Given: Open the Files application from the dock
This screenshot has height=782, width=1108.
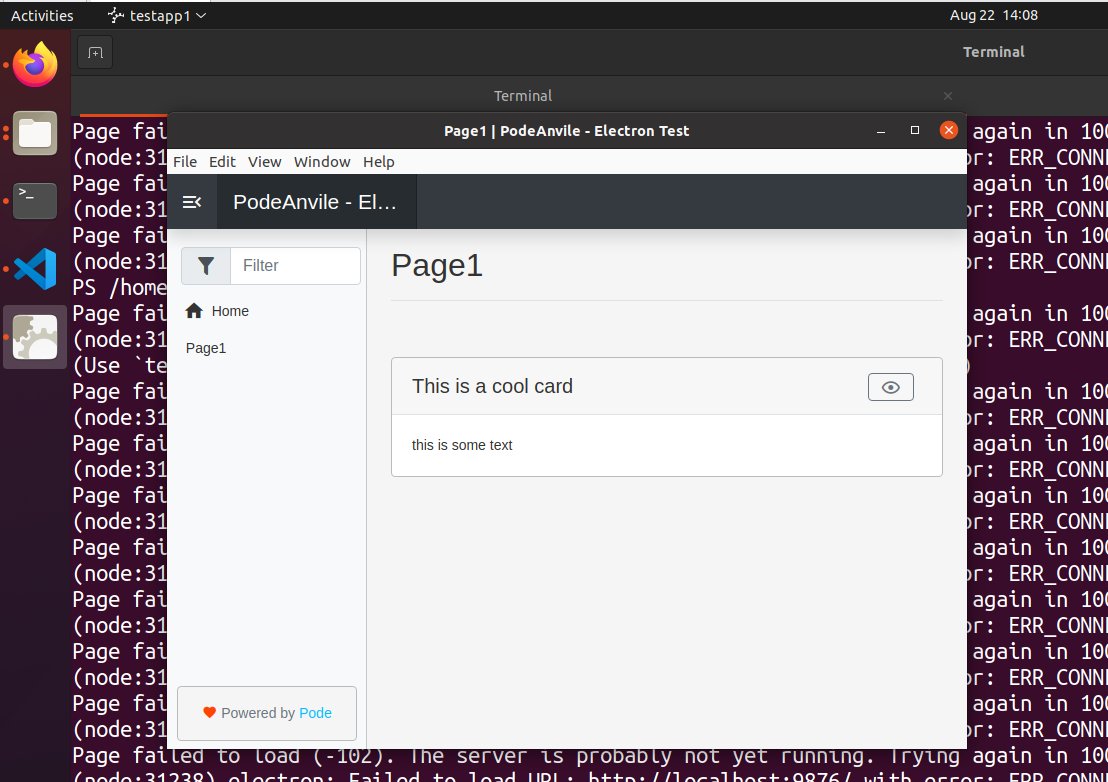Looking at the screenshot, I should click(x=35, y=131).
